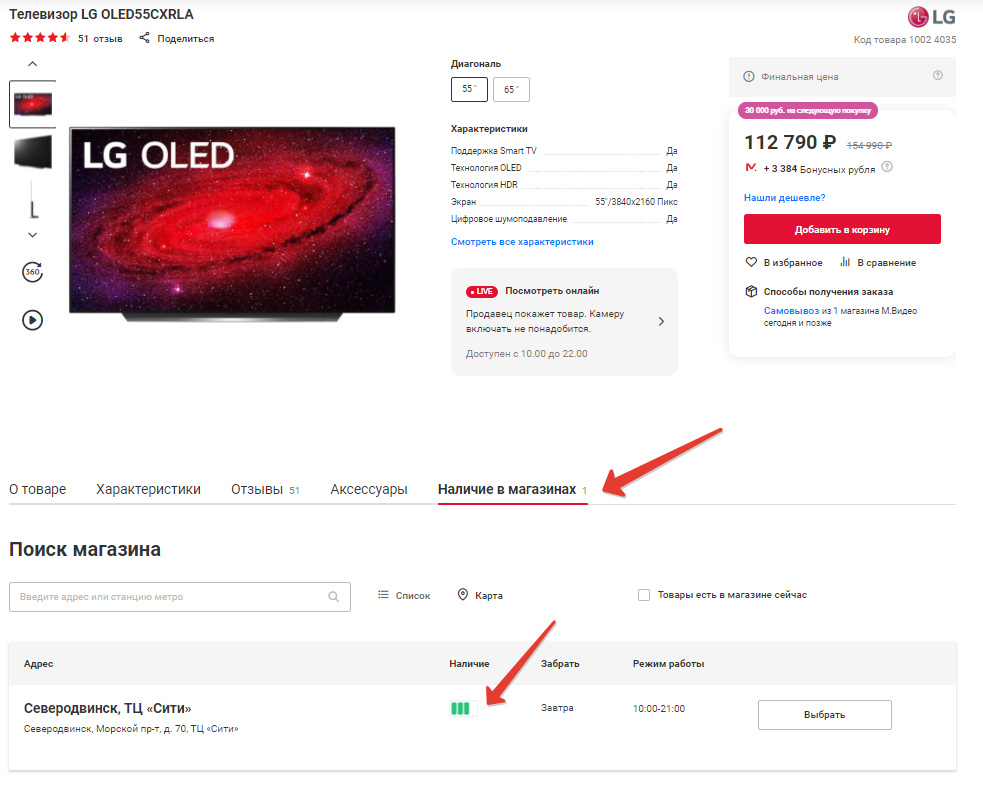Image resolution: width=983 pixels, height=786 pixels.
Task: Click the store address search field
Action: pyautogui.click(x=170, y=597)
